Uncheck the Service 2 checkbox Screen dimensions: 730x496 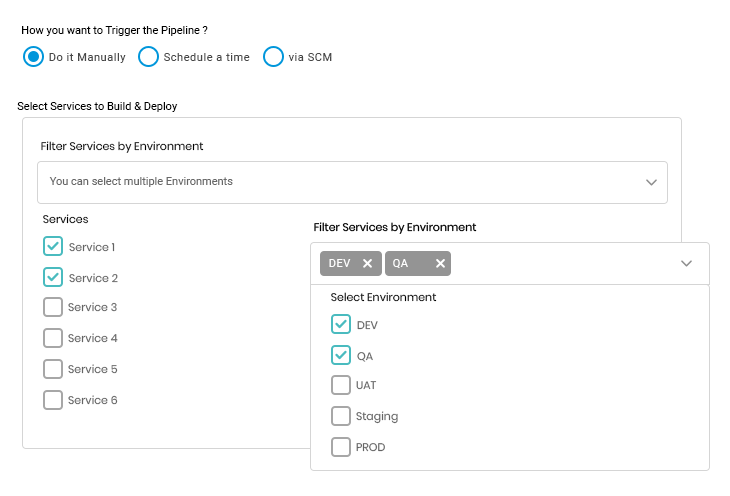point(53,277)
